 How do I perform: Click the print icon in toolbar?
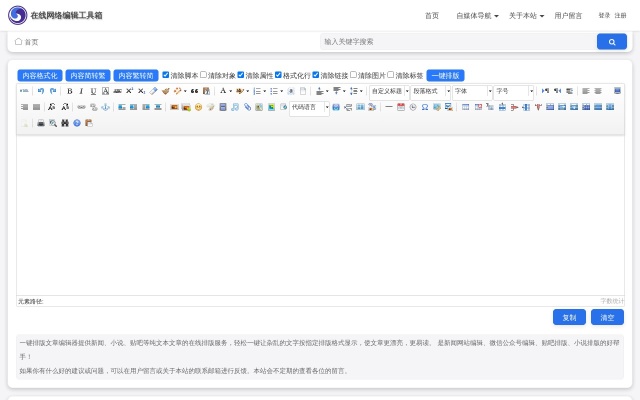pos(41,123)
